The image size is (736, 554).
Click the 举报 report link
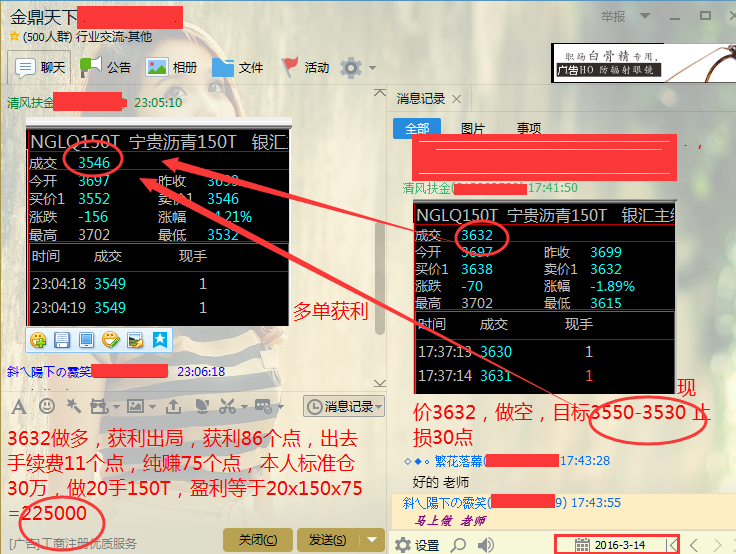click(x=613, y=17)
